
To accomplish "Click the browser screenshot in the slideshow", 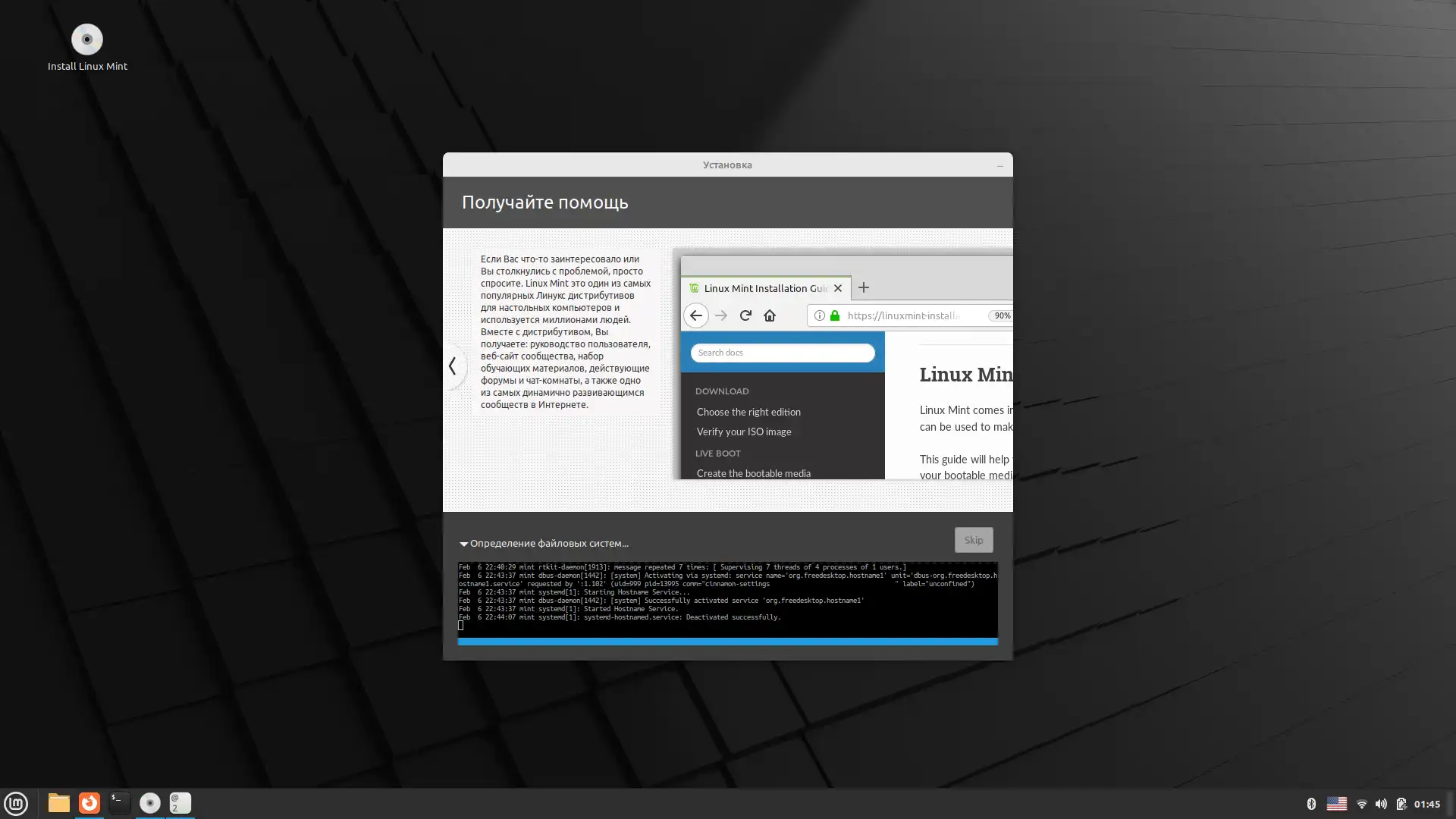I will point(843,364).
